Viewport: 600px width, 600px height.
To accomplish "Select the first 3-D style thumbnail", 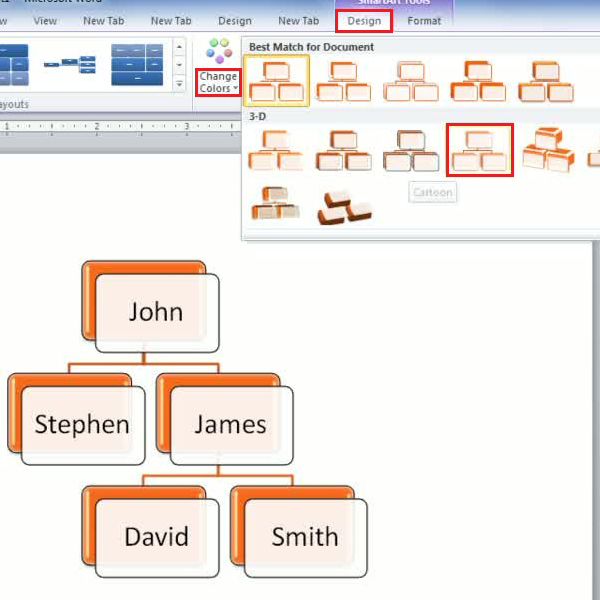I will (x=276, y=150).
